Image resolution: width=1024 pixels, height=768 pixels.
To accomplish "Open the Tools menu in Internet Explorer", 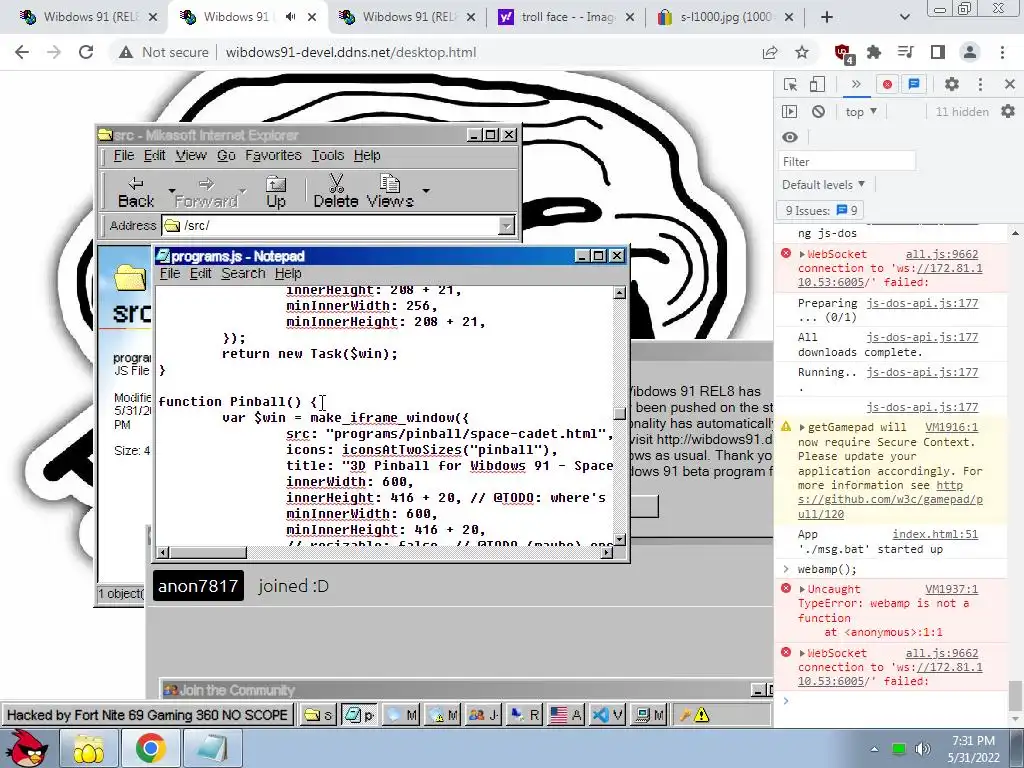I will [327, 155].
